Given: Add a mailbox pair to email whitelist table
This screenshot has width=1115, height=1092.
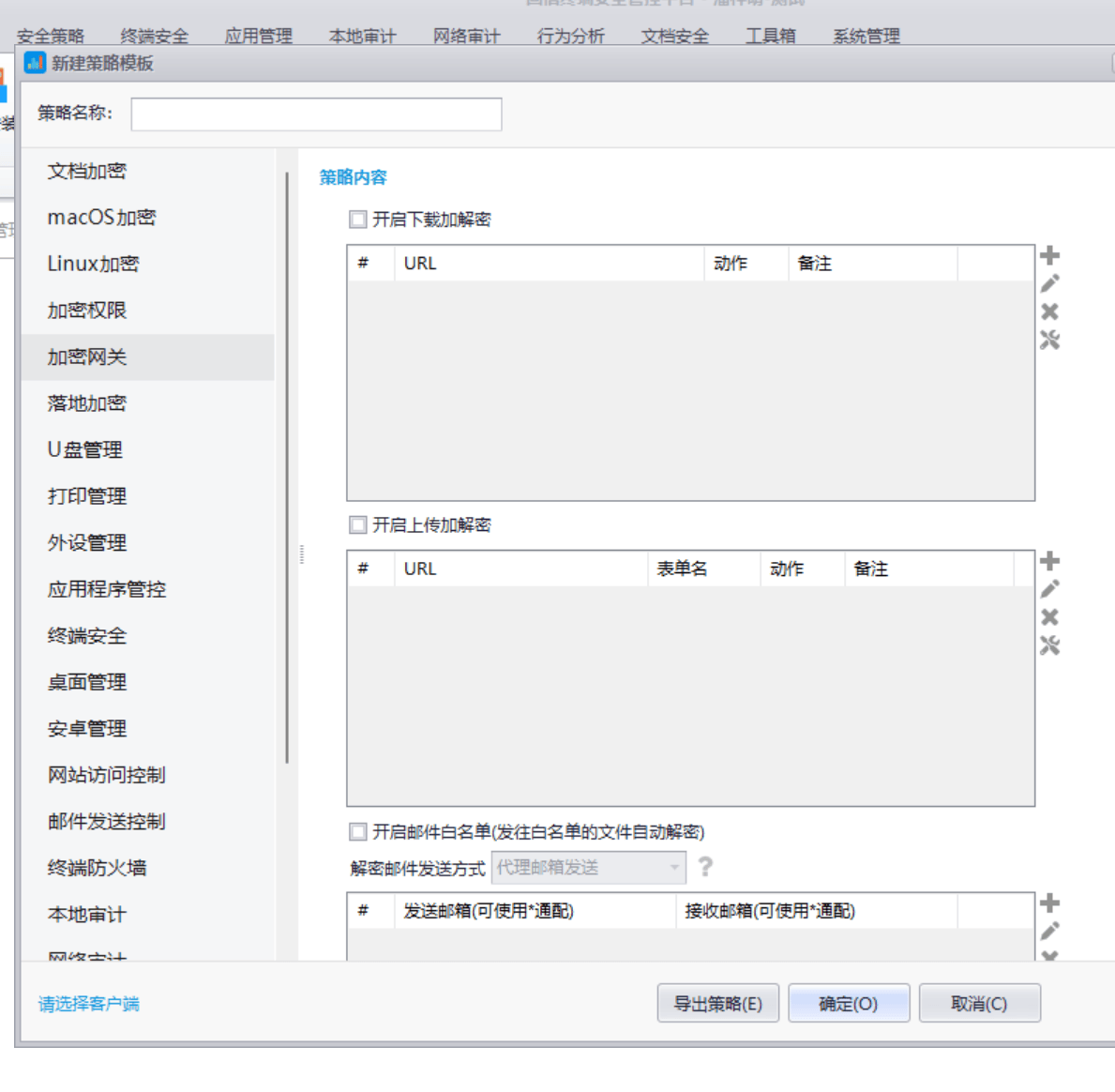Looking at the screenshot, I should coord(1050,902).
